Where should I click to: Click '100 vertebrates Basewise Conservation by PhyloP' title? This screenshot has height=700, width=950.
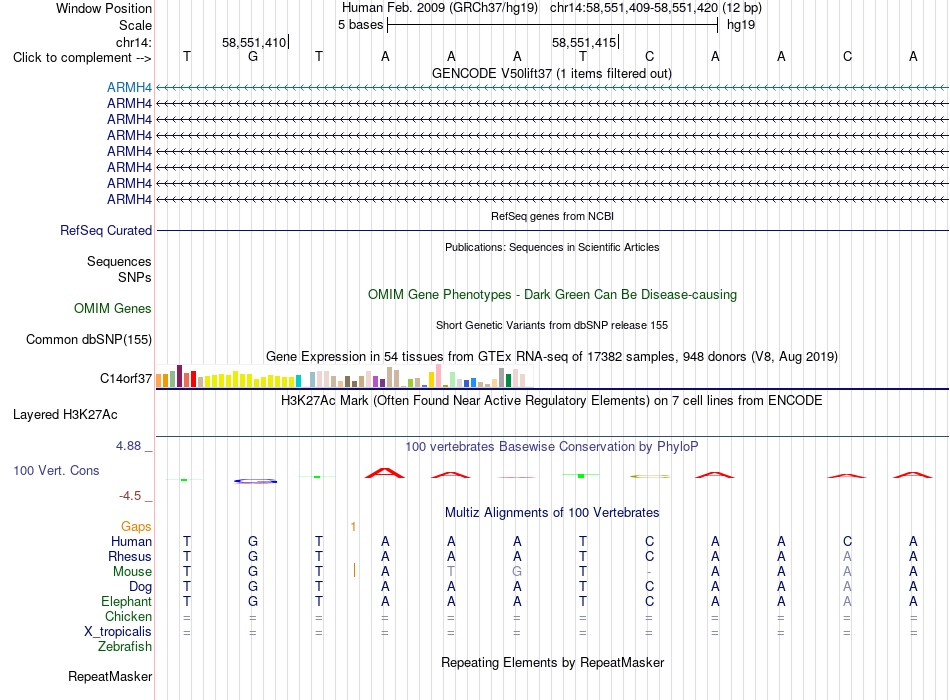click(552, 447)
